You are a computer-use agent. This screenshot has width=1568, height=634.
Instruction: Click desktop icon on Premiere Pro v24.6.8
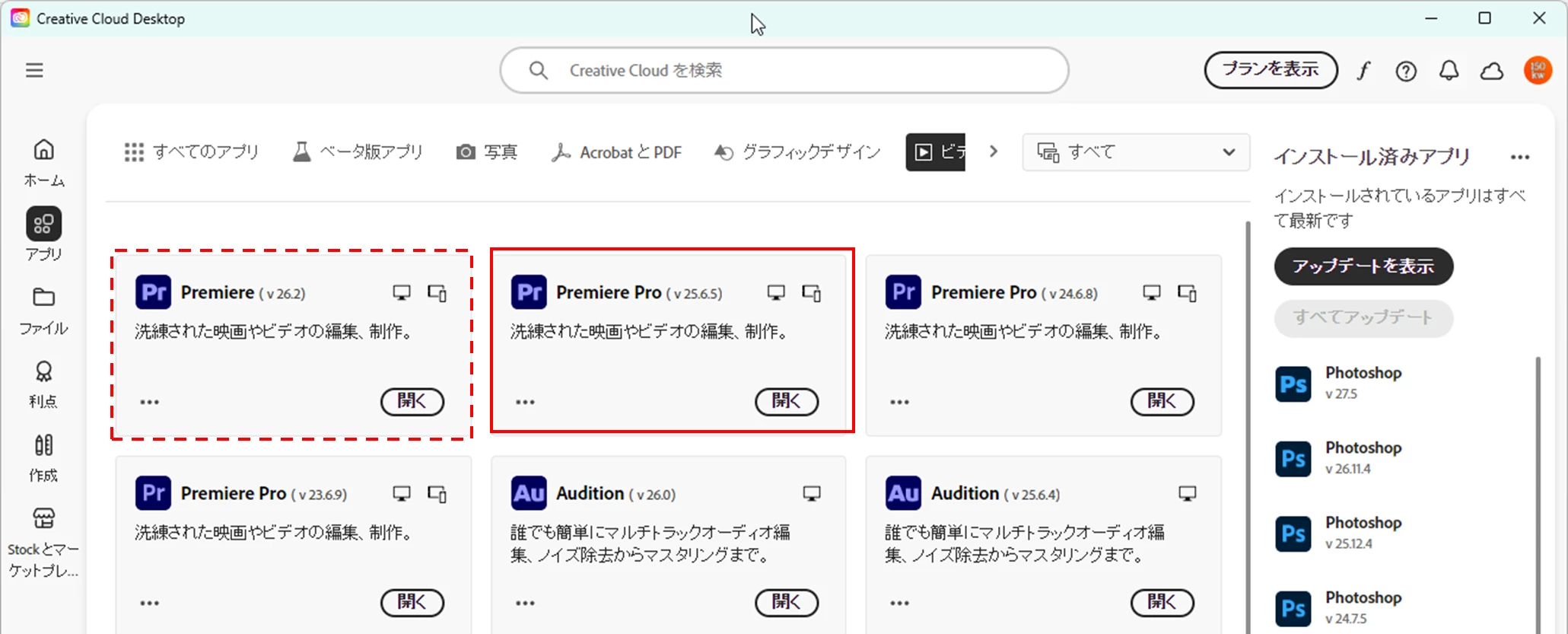pyautogui.click(x=1152, y=293)
